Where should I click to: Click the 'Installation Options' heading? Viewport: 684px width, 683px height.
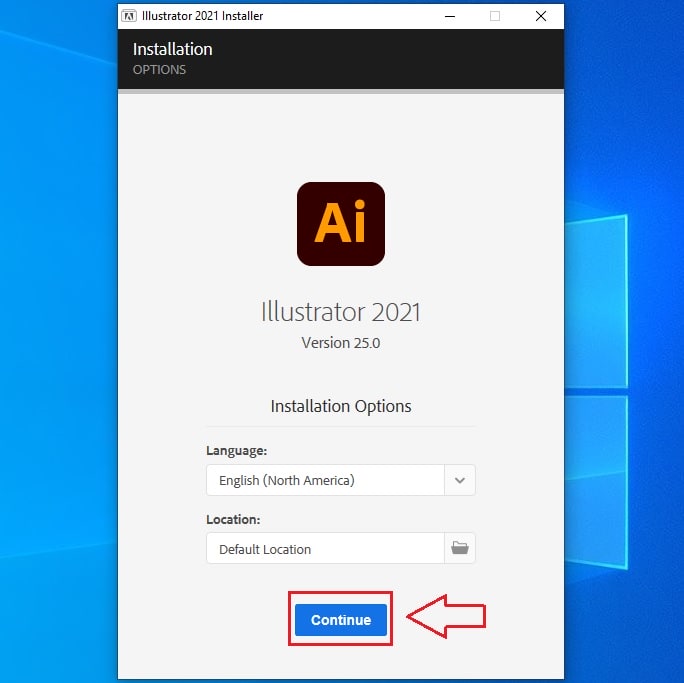341,406
